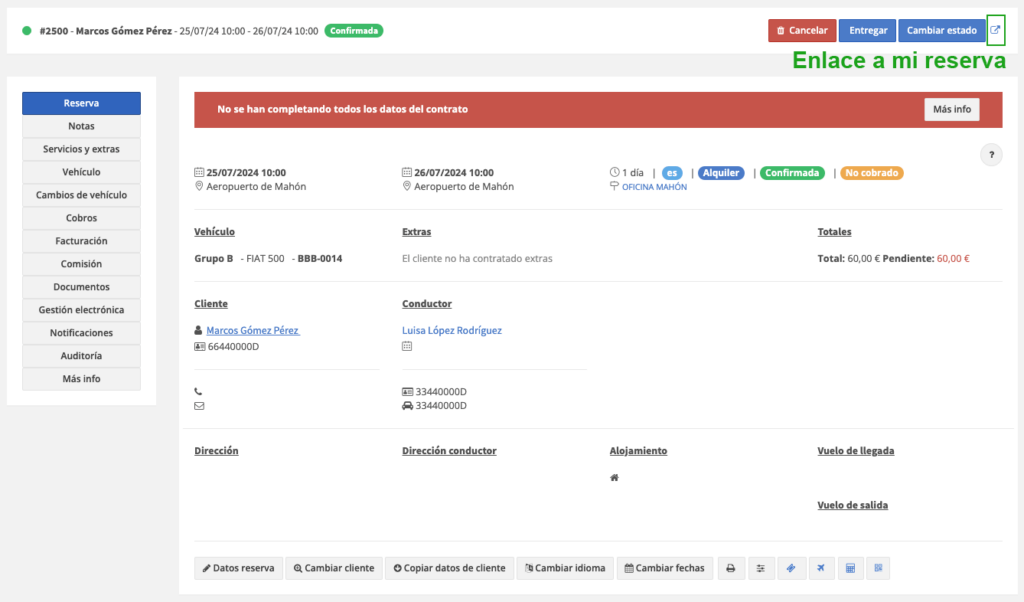Open the Facturación tab

pyautogui.click(x=82, y=241)
